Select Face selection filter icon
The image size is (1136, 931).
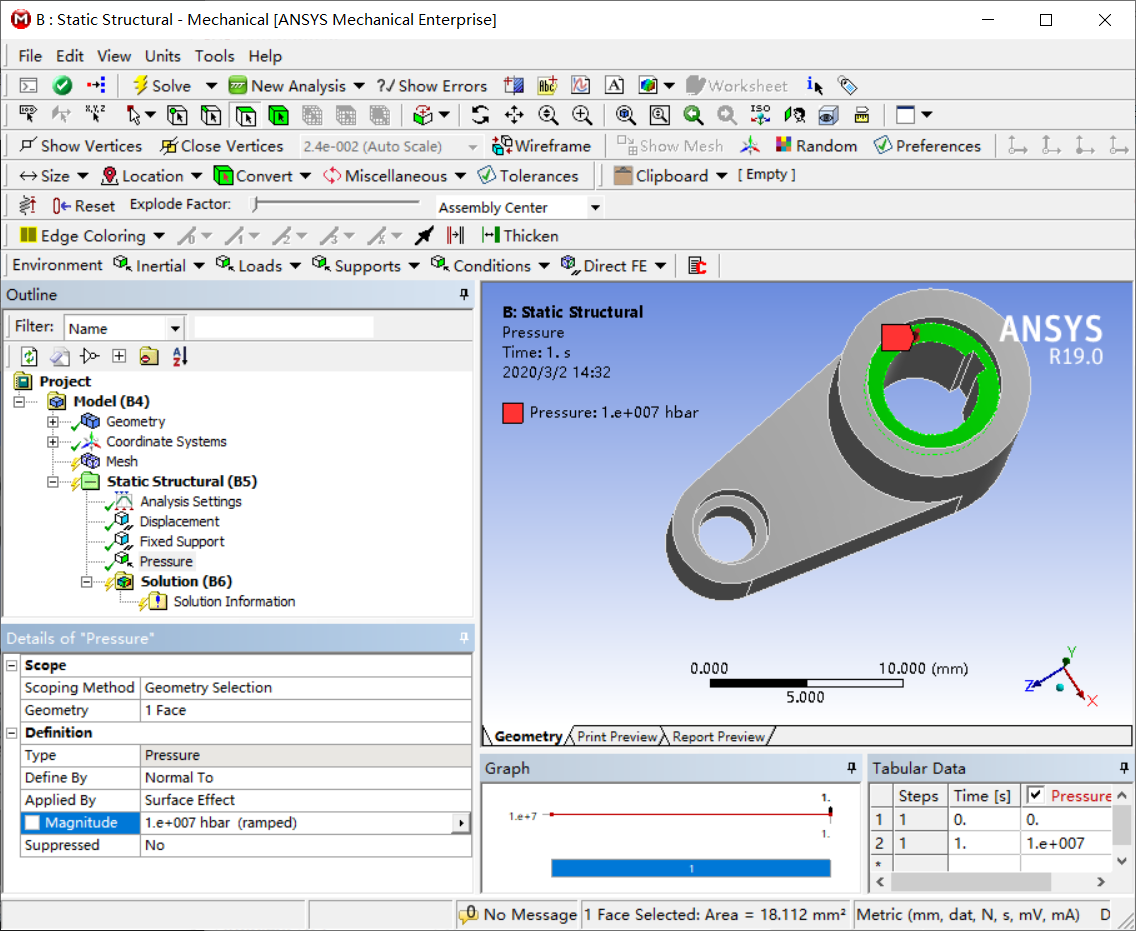(x=246, y=115)
